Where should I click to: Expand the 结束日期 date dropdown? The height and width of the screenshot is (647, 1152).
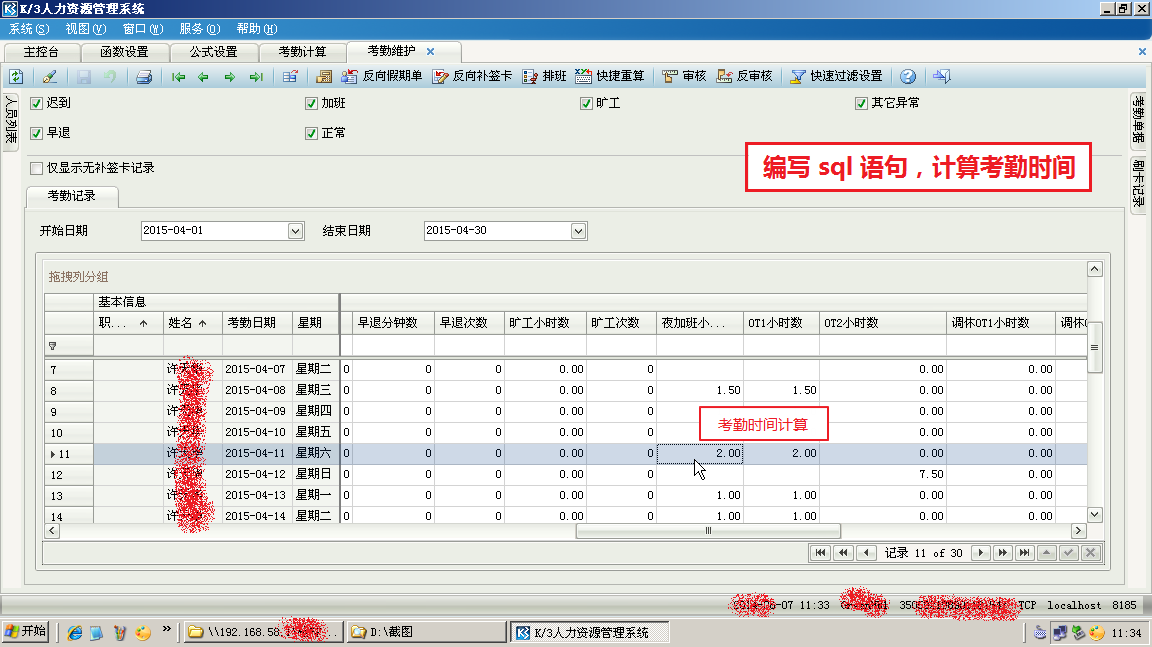(578, 231)
